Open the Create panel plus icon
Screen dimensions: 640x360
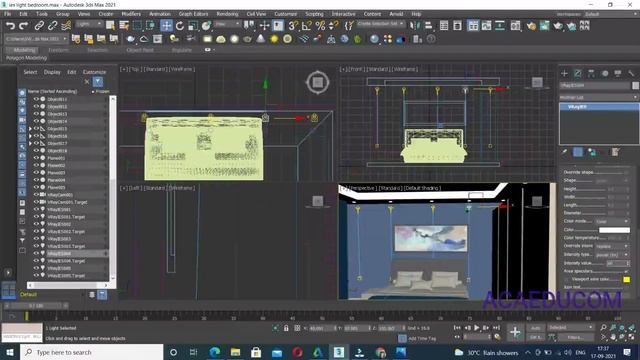pyautogui.click(x=564, y=73)
